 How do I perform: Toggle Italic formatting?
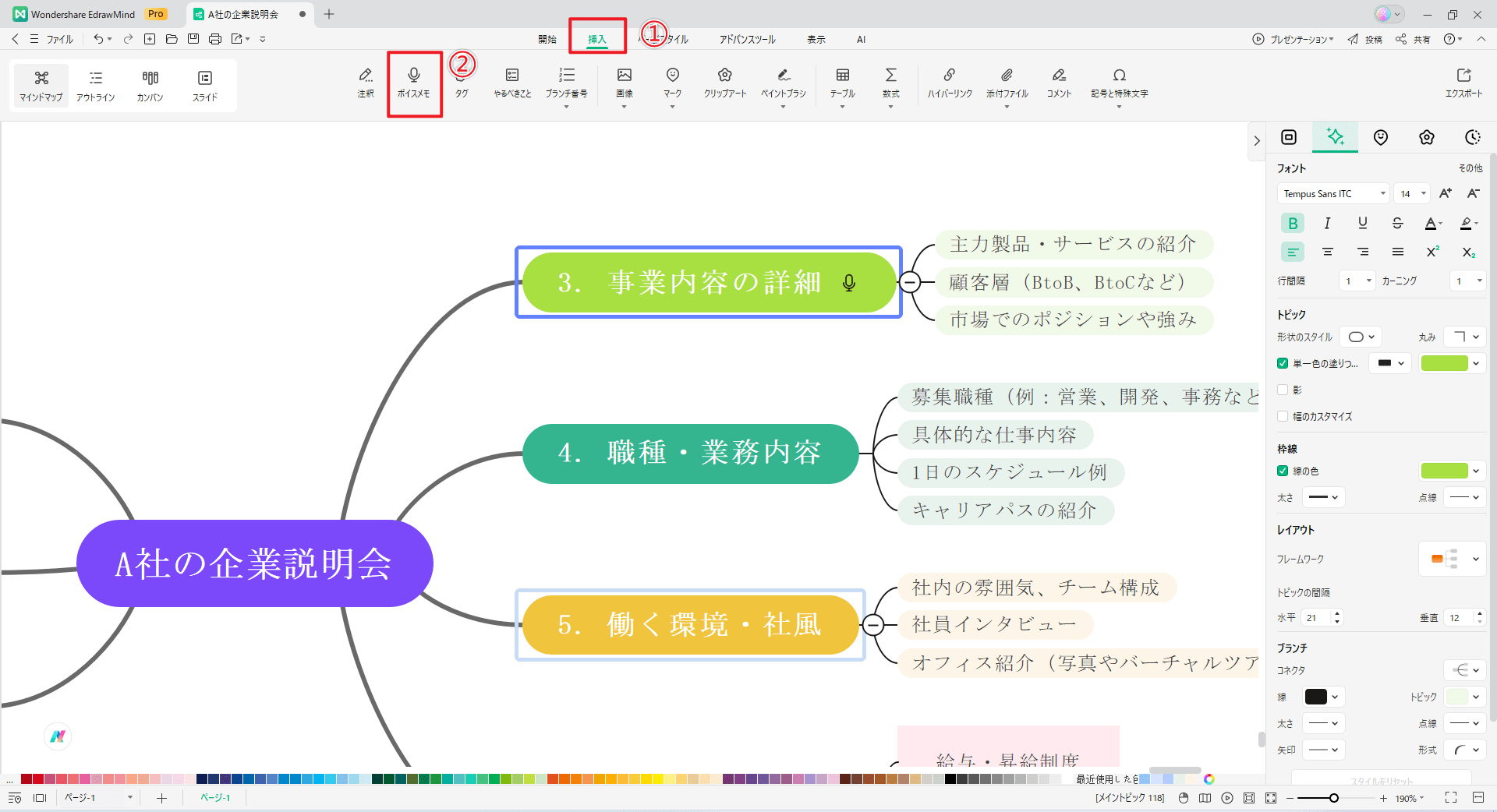[1328, 224]
